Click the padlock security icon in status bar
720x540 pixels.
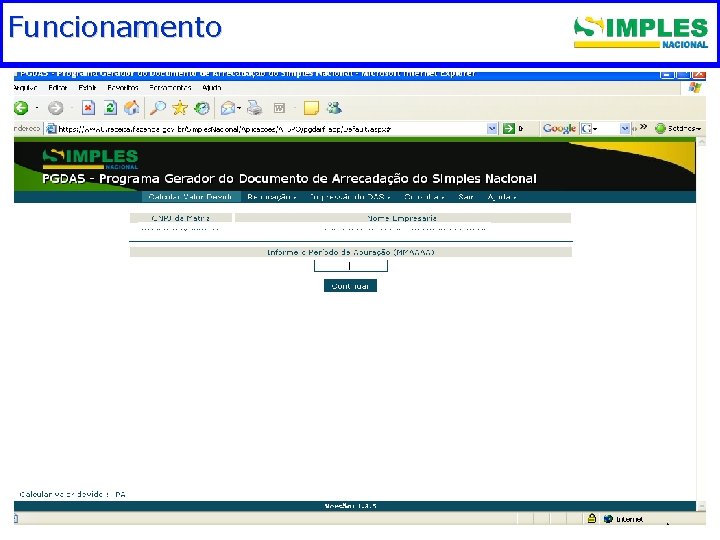[592, 518]
